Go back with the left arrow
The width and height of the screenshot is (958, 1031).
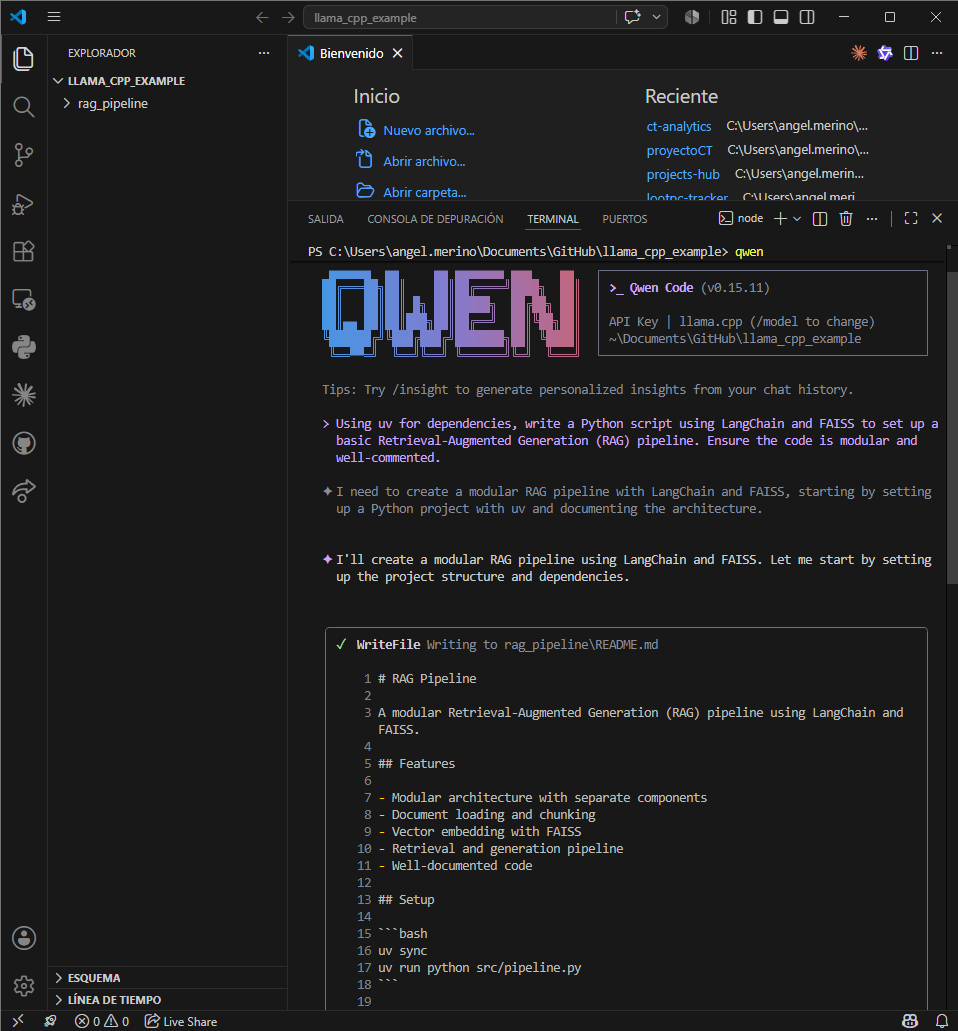pyautogui.click(x=262, y=18)
